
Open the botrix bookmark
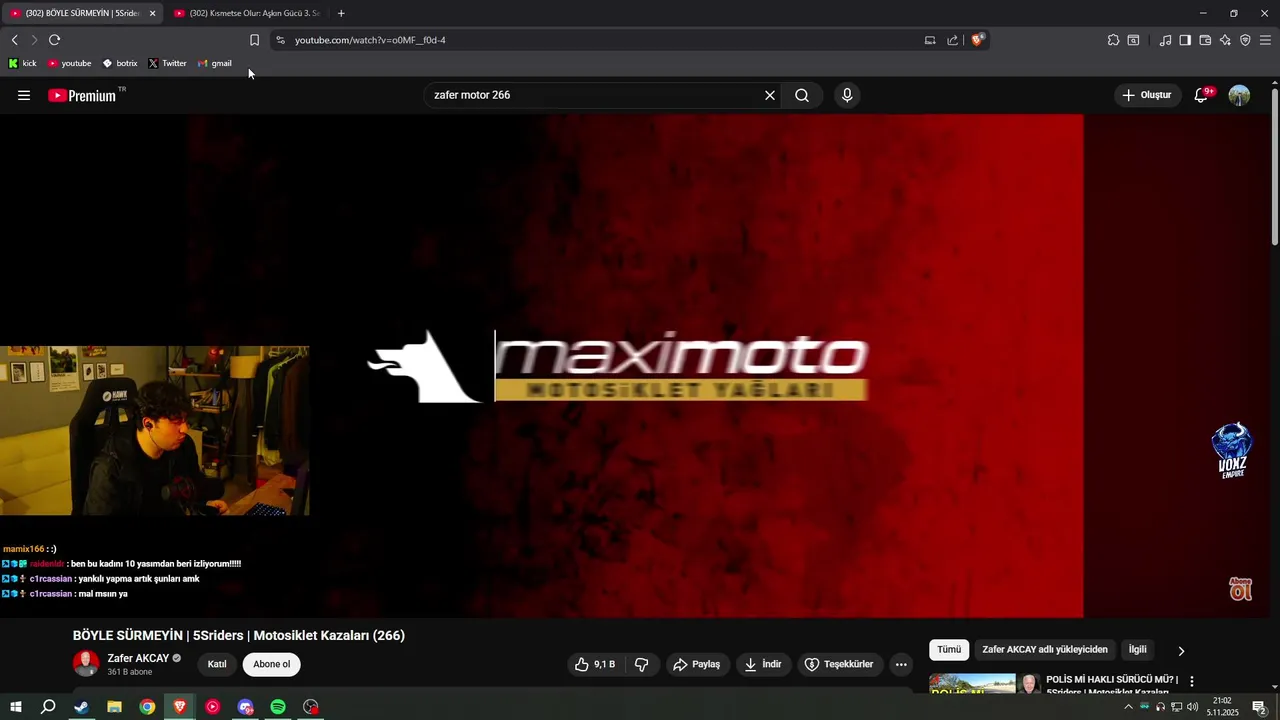pos(119,63)
